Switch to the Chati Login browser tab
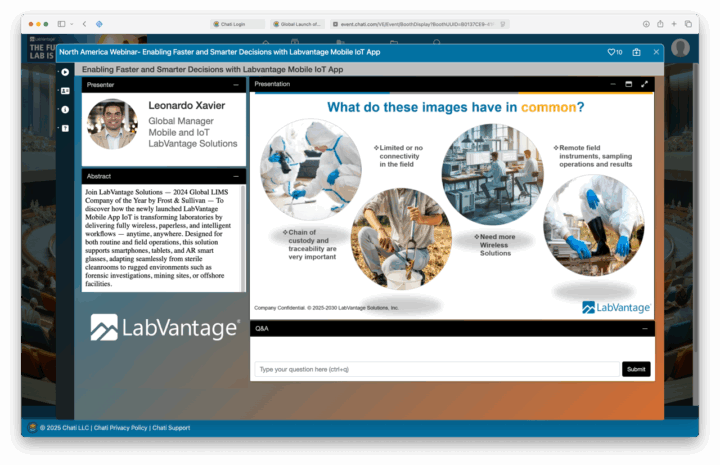720x465 pixels. (x=239, y=23)
